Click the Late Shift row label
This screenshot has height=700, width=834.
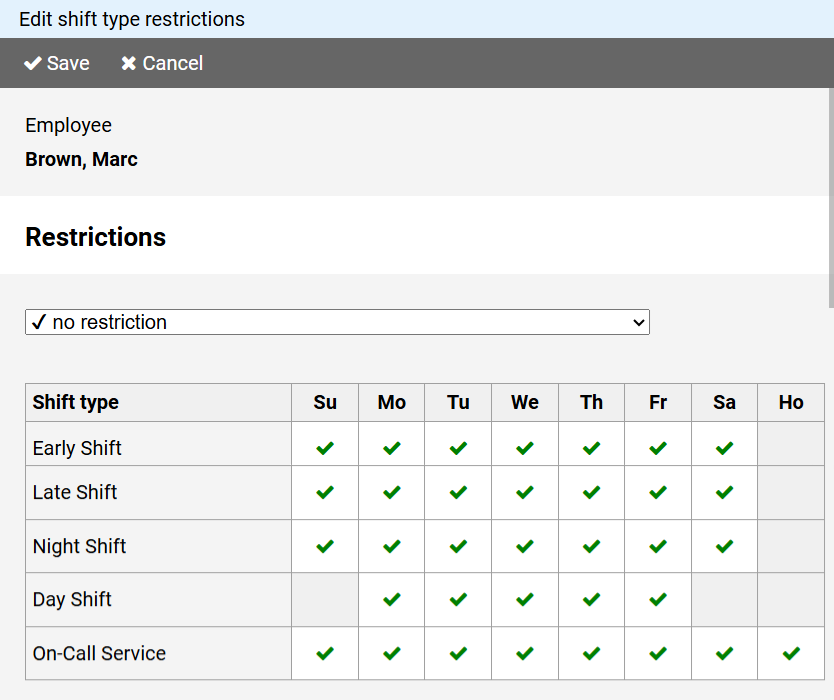75,493
